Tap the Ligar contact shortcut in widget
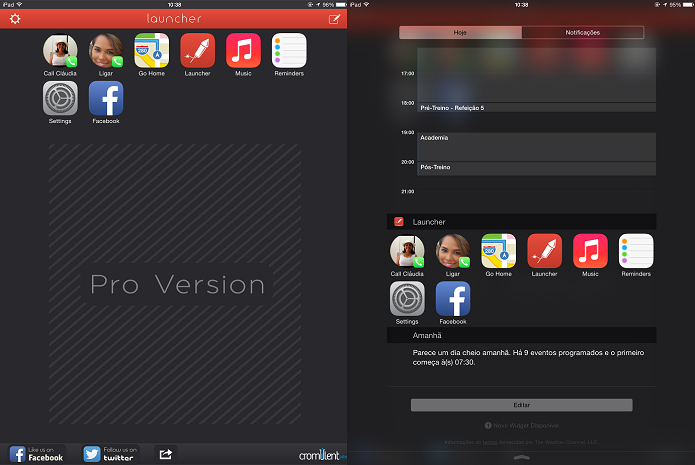This screenshot has width=695, height=465. pos(453,255)
